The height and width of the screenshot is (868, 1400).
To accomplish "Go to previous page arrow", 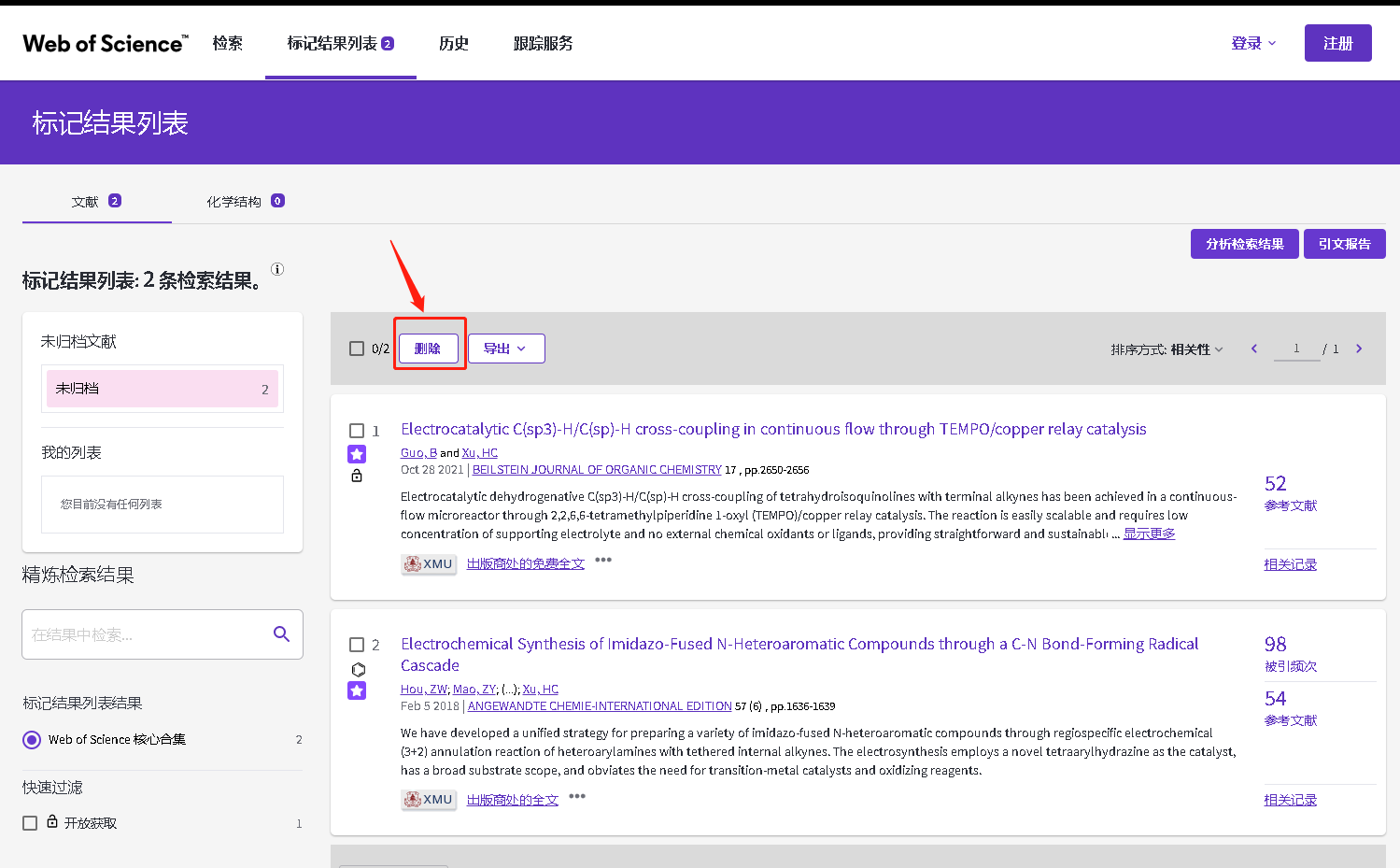I will (x=1254, y=349).
